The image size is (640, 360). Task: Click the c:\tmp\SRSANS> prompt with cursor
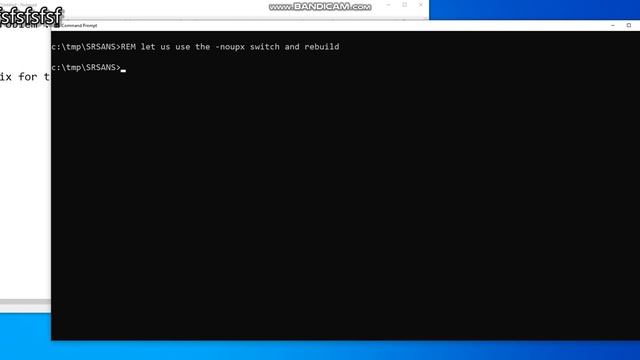click(88, 68)
